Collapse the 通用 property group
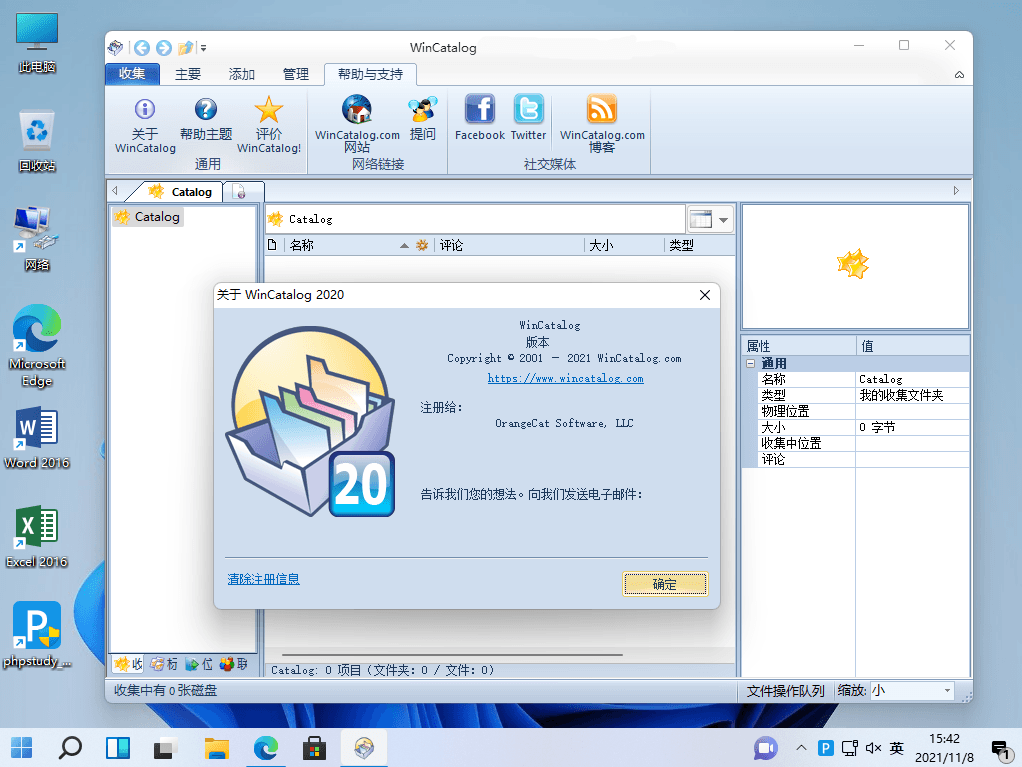Image resolution: width=1022 pixels, height=767 pixels. [750, 363]
